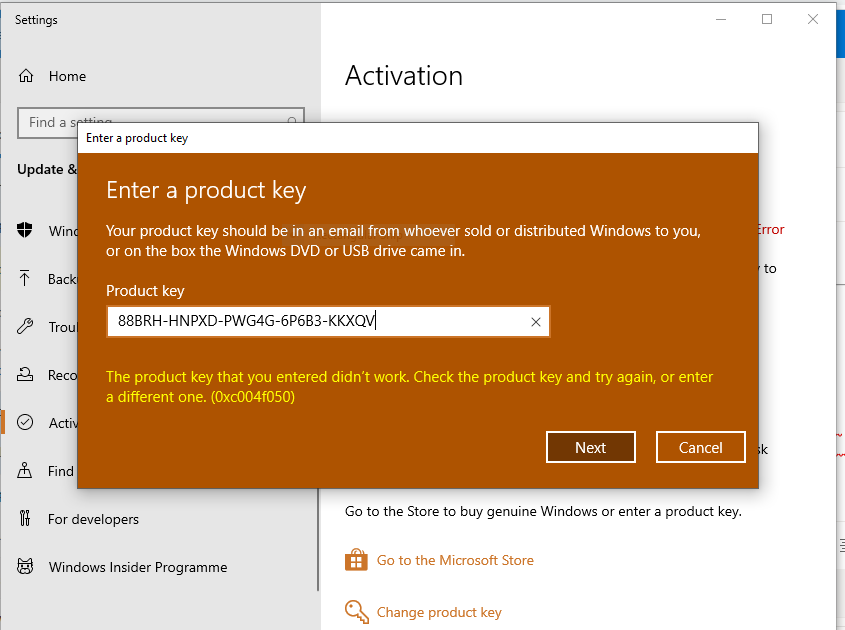This screenshot has width=845, height=630.
Task: Click the Find my device icon
Action: [x=25, y=470]
